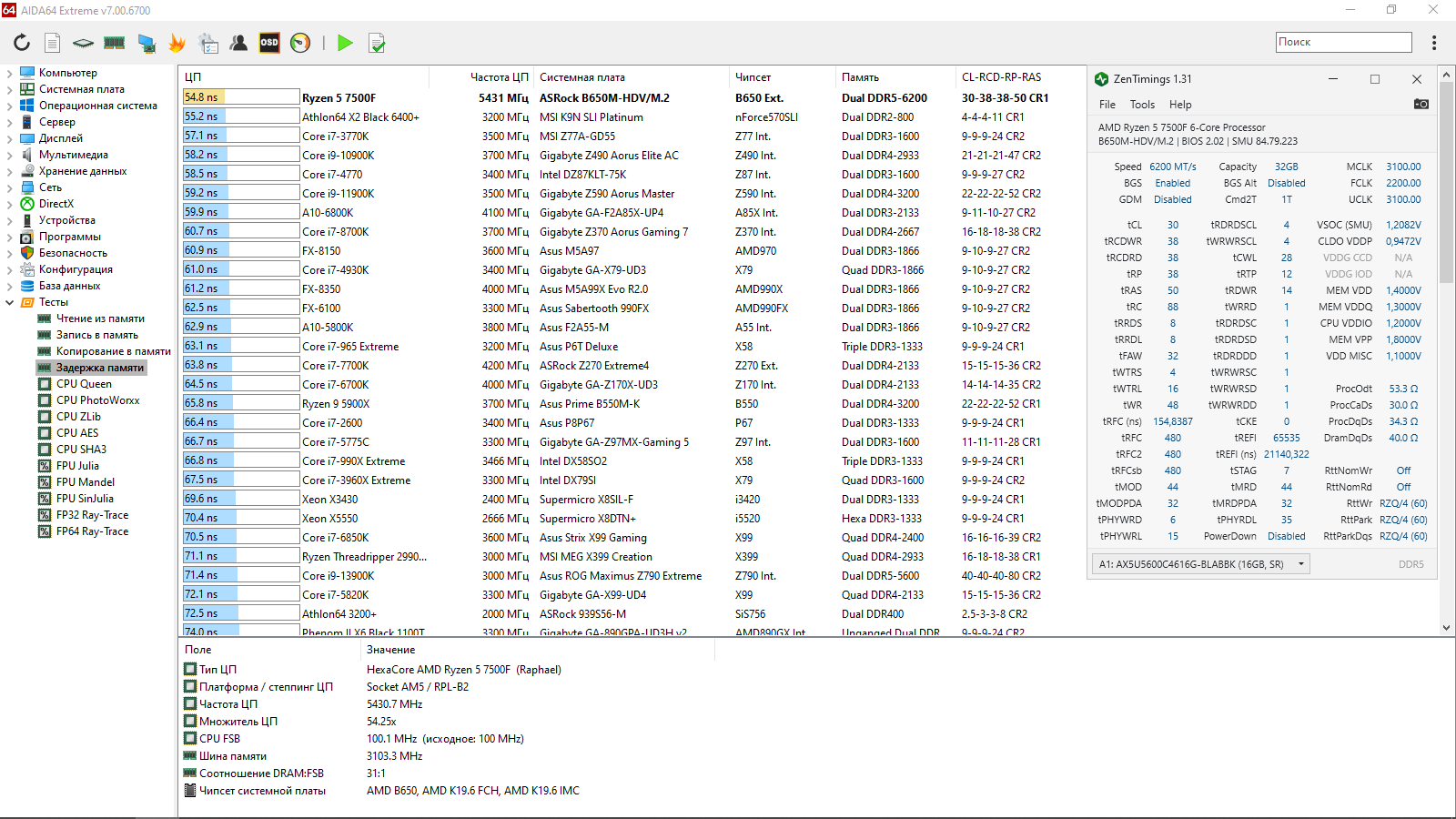The image size is (1456, 819).
Task: Click the Шина памяти detail row
Action: tap(446, 756)
